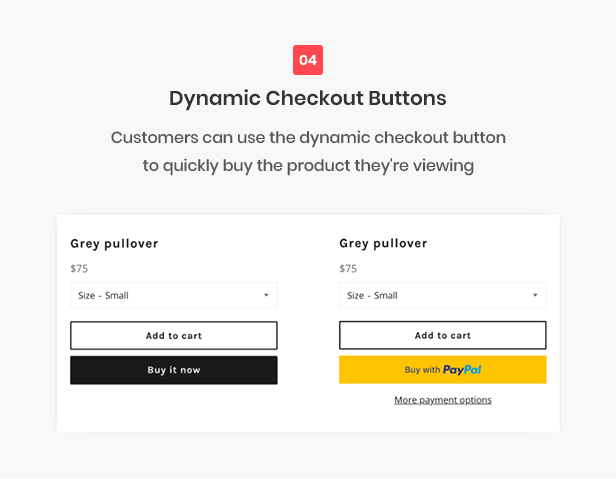
Task: Click left Add to cart button
Action: [x=174, y=336]
